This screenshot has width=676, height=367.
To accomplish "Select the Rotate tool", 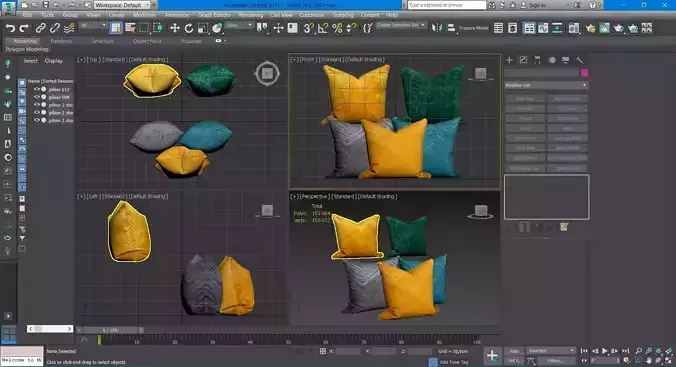I will (188, 28).
